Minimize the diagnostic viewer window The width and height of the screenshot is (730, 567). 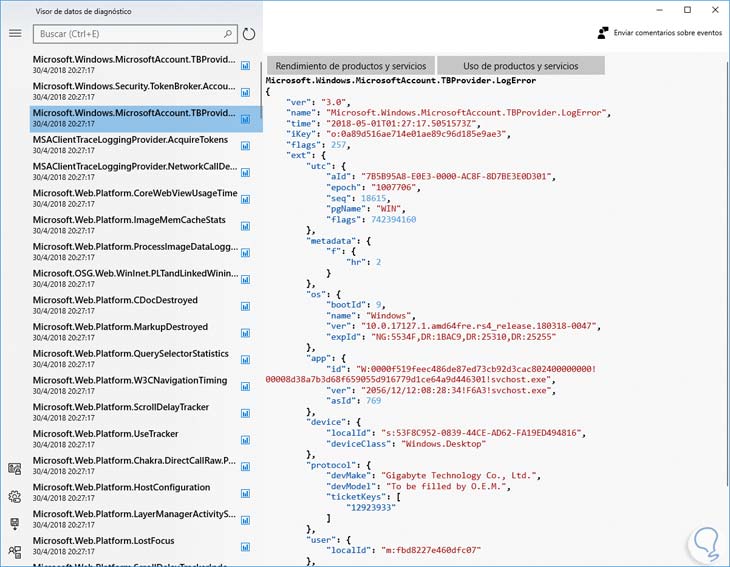pos(660,10)
